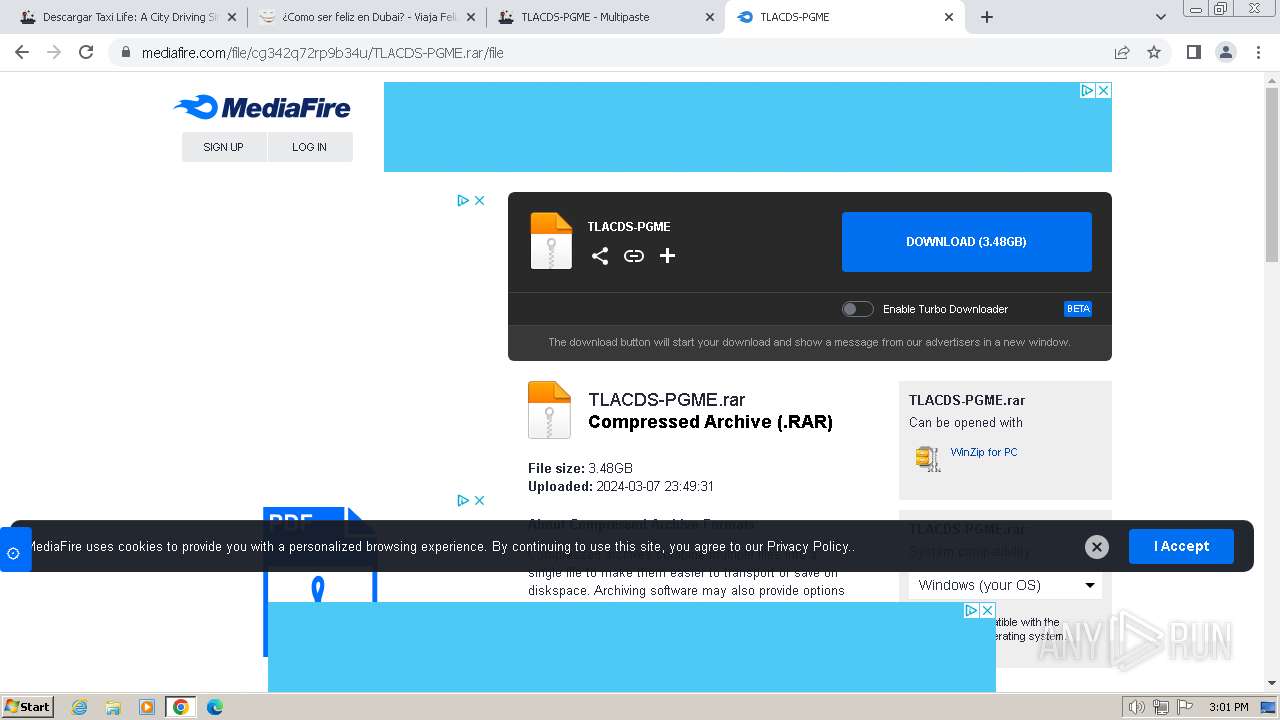Viewport: 1280px width, 720px height.
Task: Enable Turbo Downloader toggle
Action: click(857, 309)
